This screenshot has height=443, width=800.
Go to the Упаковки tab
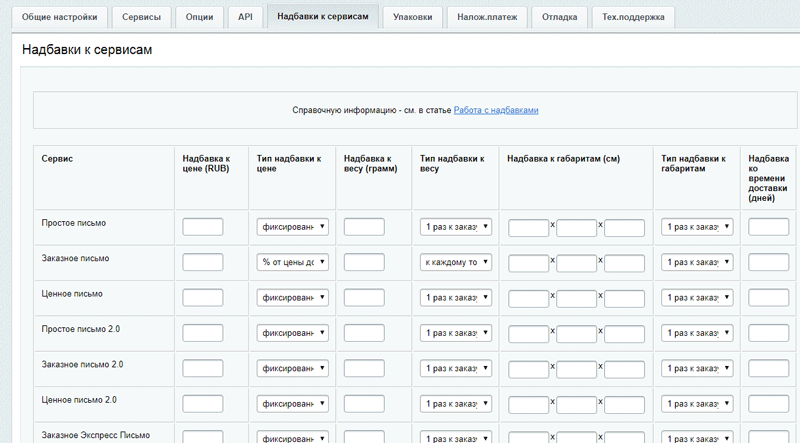pyautogui.click(x=413, y=17)
